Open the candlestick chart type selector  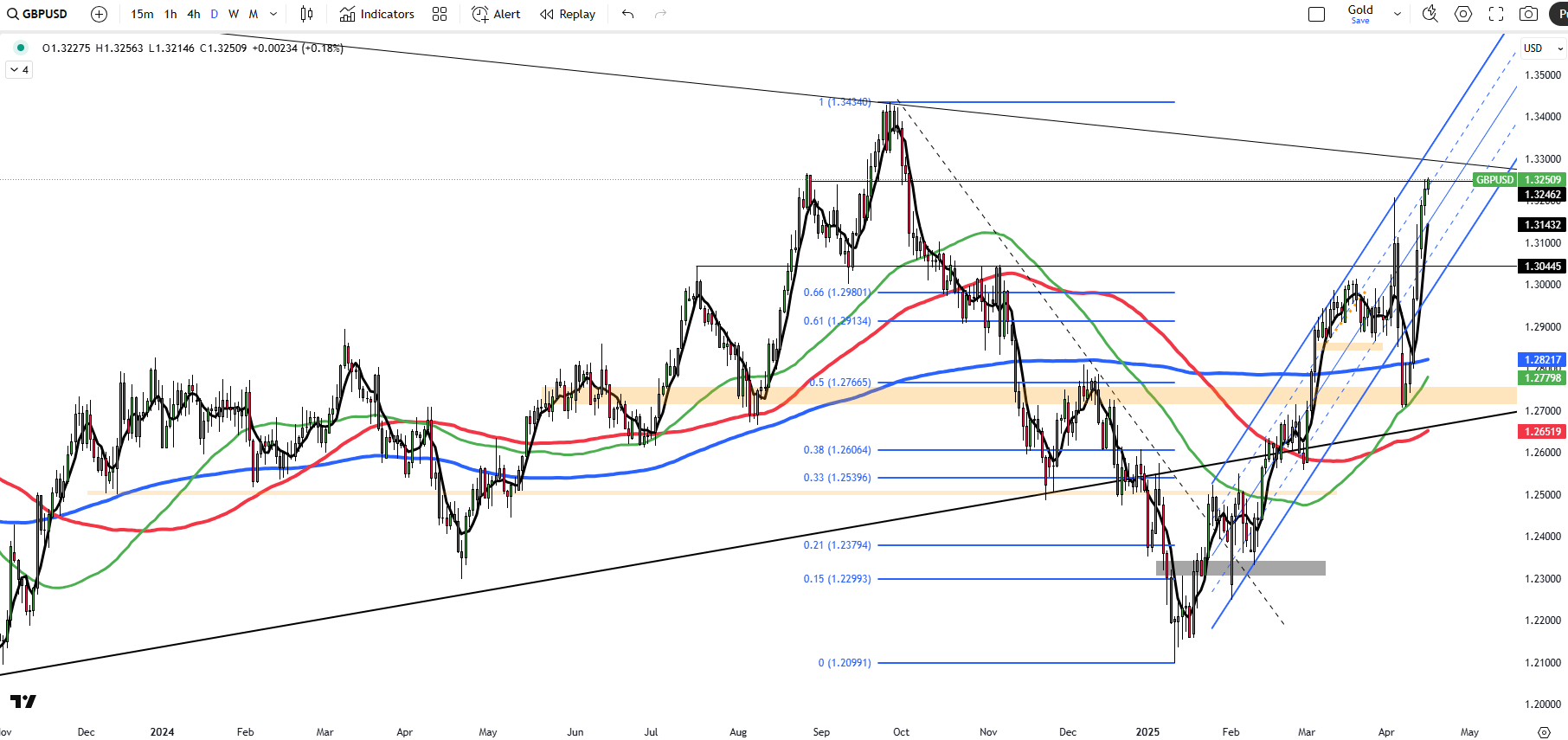[x=306, y=14]
